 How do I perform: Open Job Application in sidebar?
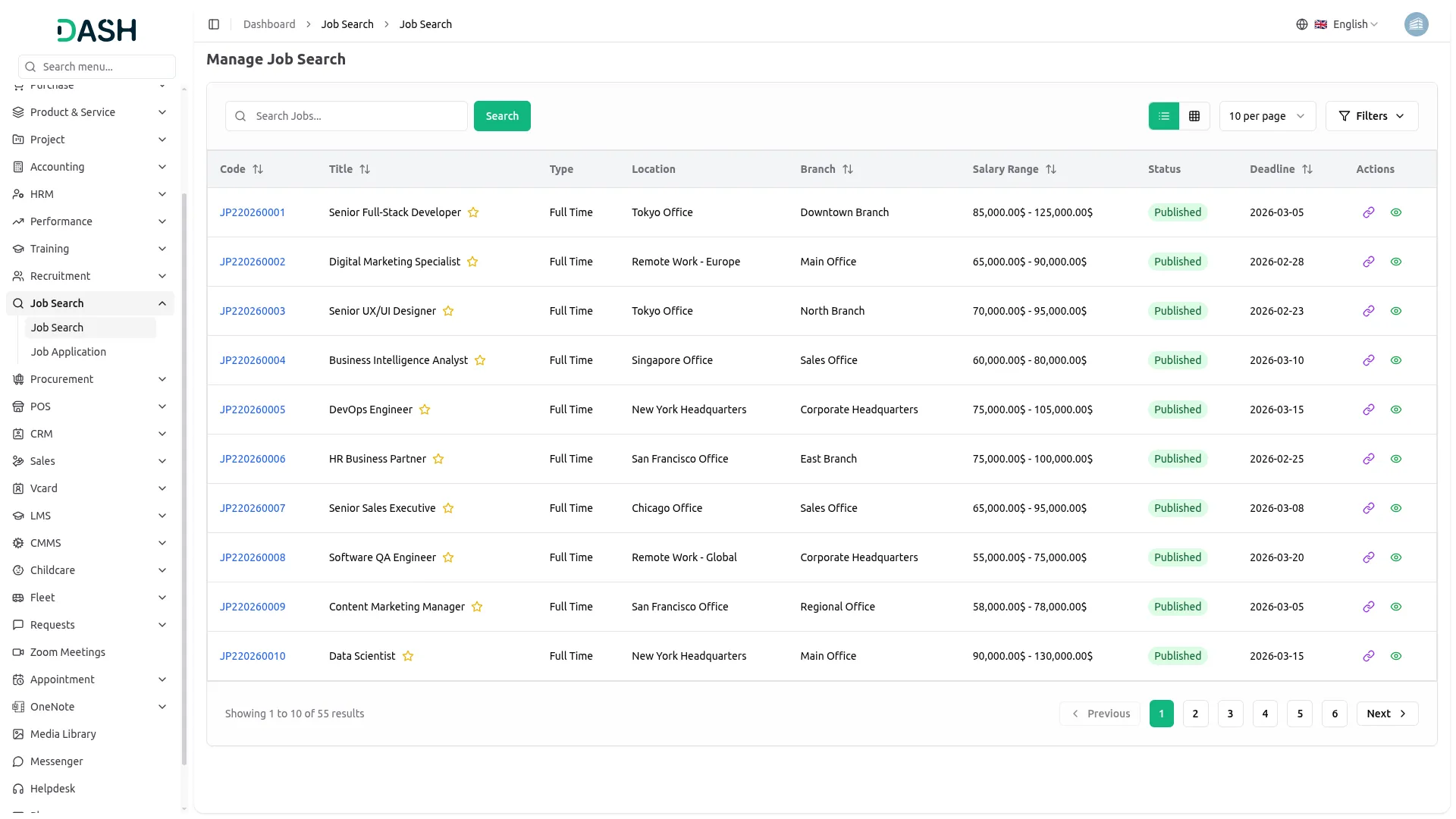tap(68, 352)
